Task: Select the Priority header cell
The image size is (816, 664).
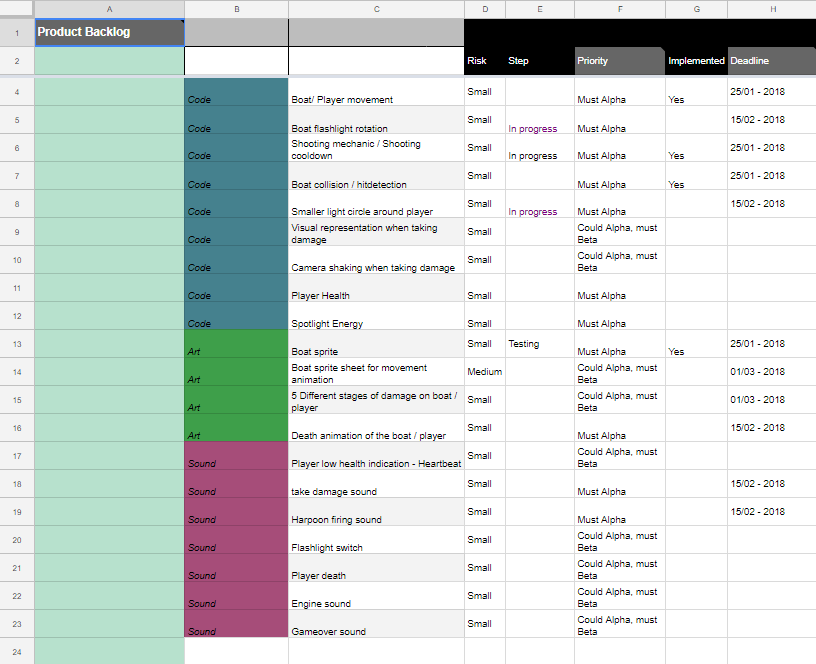Action: pos(618,60)
